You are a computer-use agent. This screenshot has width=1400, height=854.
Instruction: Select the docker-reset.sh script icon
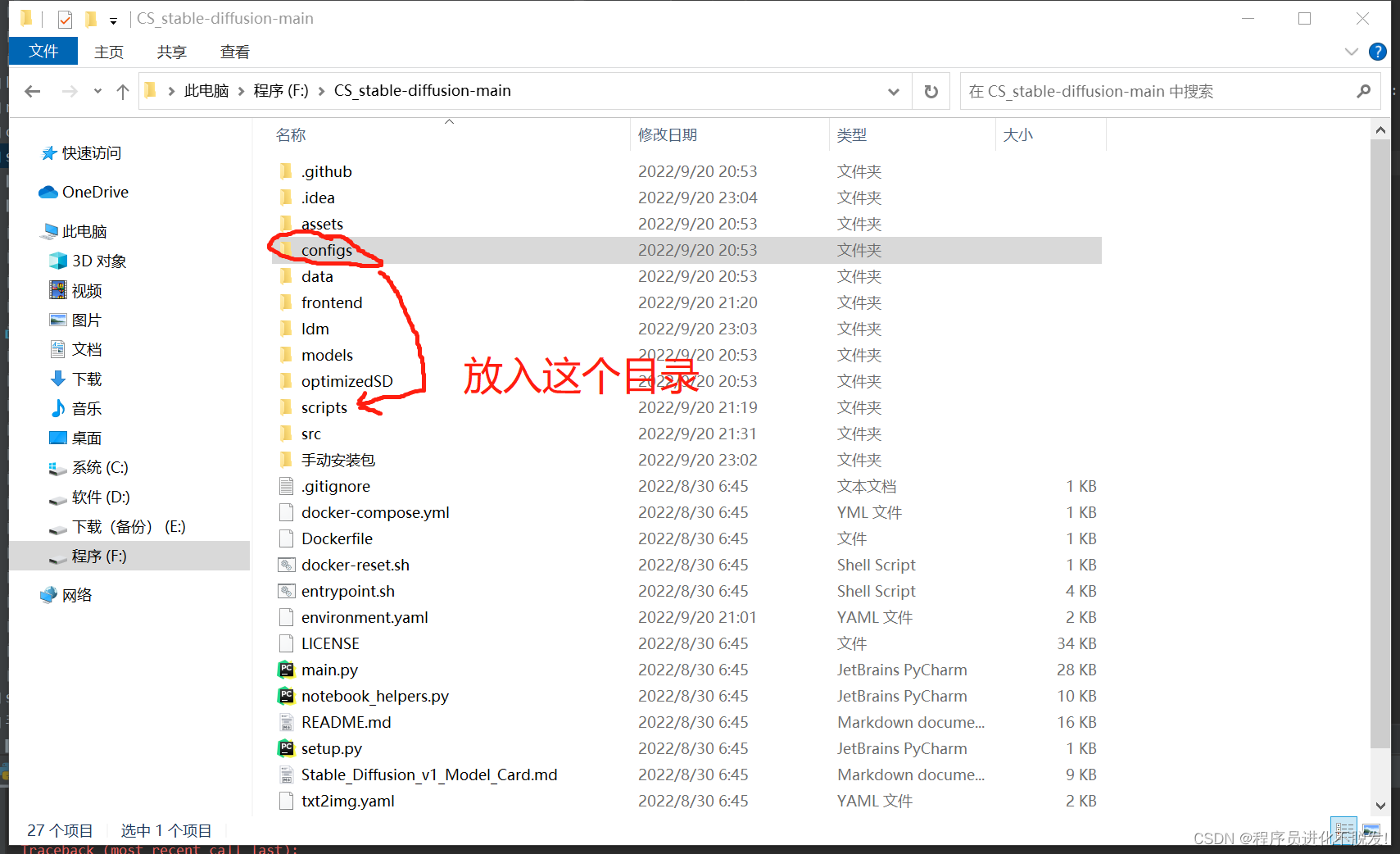286,565
